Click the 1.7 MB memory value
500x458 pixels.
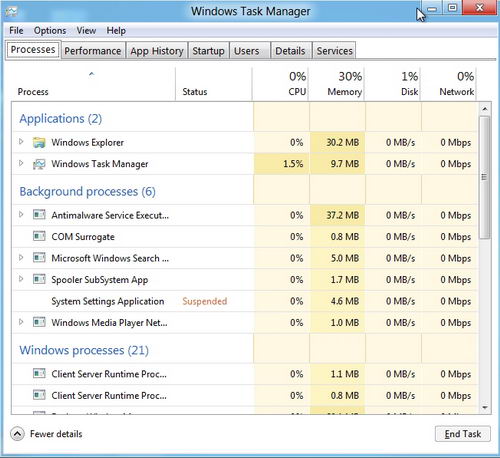click(345, 279)
